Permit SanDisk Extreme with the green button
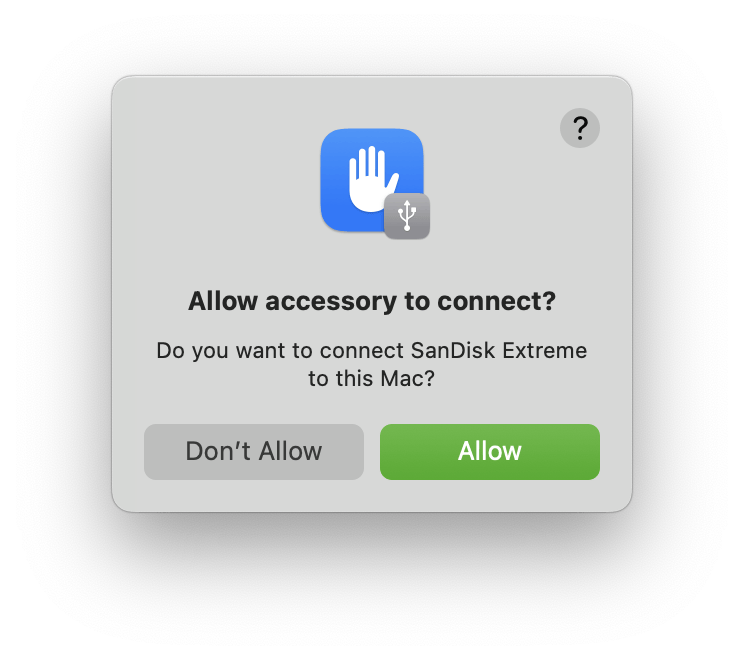Image resolution: width=744 pixels, height=660 pixels. [x=490, y=452]
